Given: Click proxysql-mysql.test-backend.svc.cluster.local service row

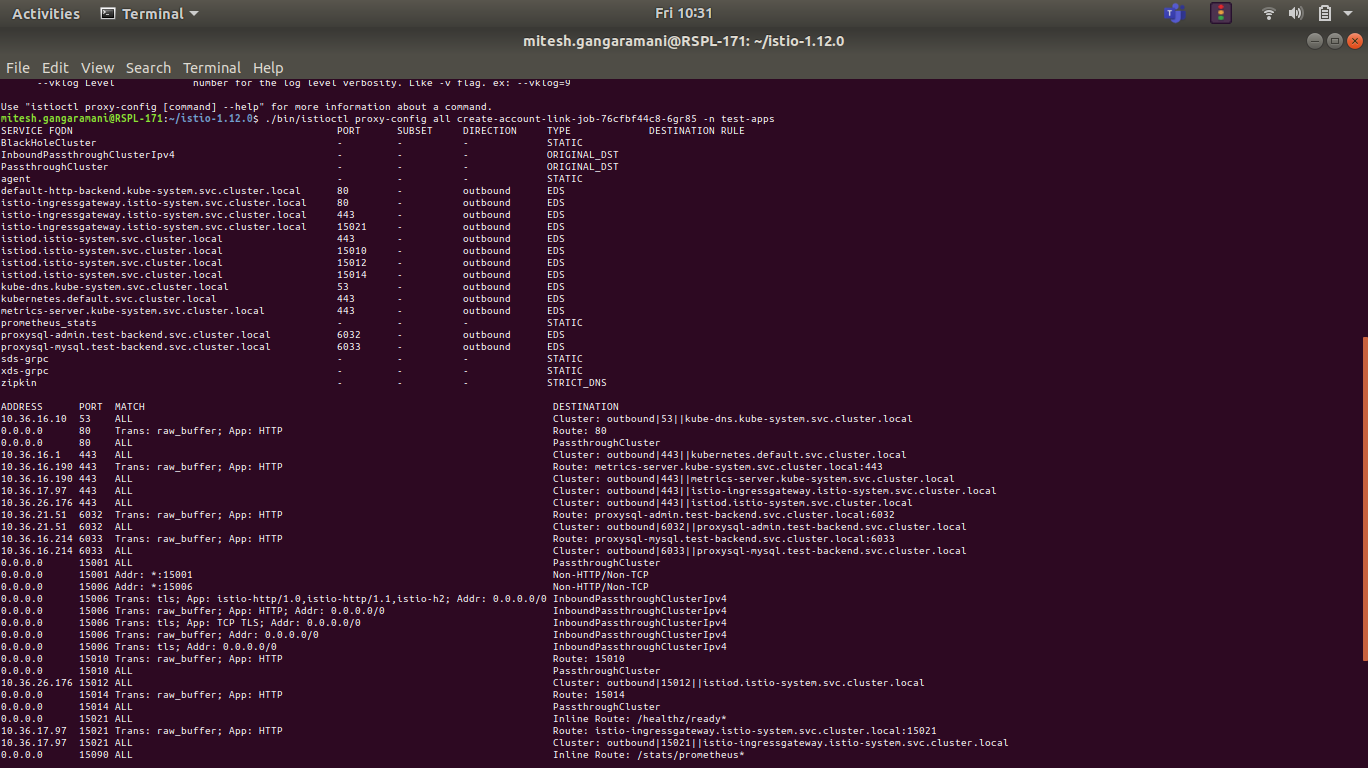Looking at the screenshot, I should pyautogui.click(x=136, y=347).
